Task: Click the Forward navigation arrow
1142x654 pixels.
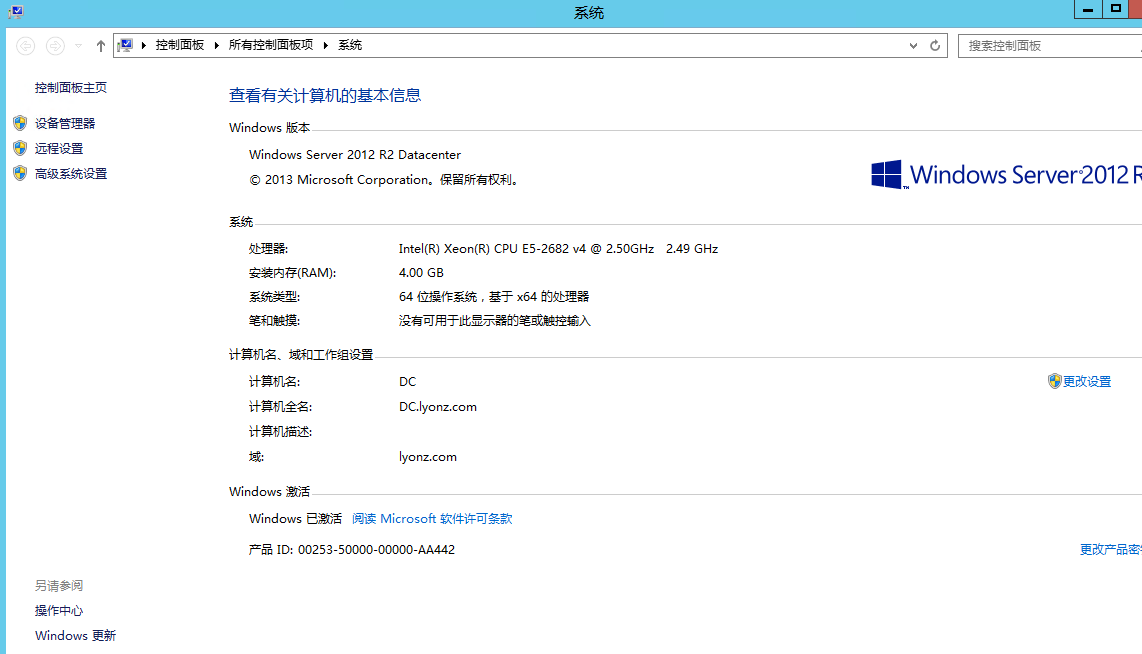Action: 55,46
